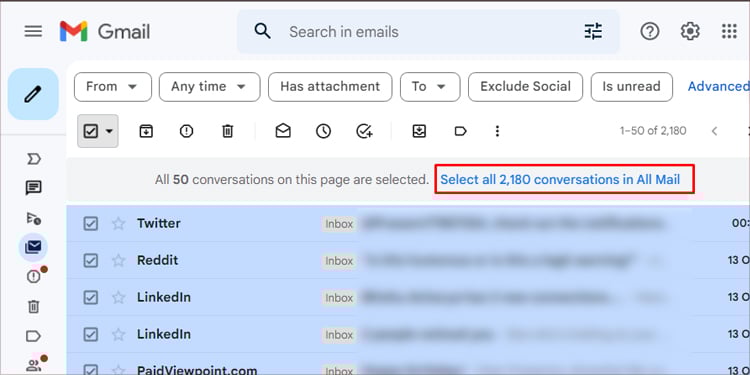This screenshot has height=375, width=750.
Task: Open Important label in sidebar
Action: click(x=33, y=159)
